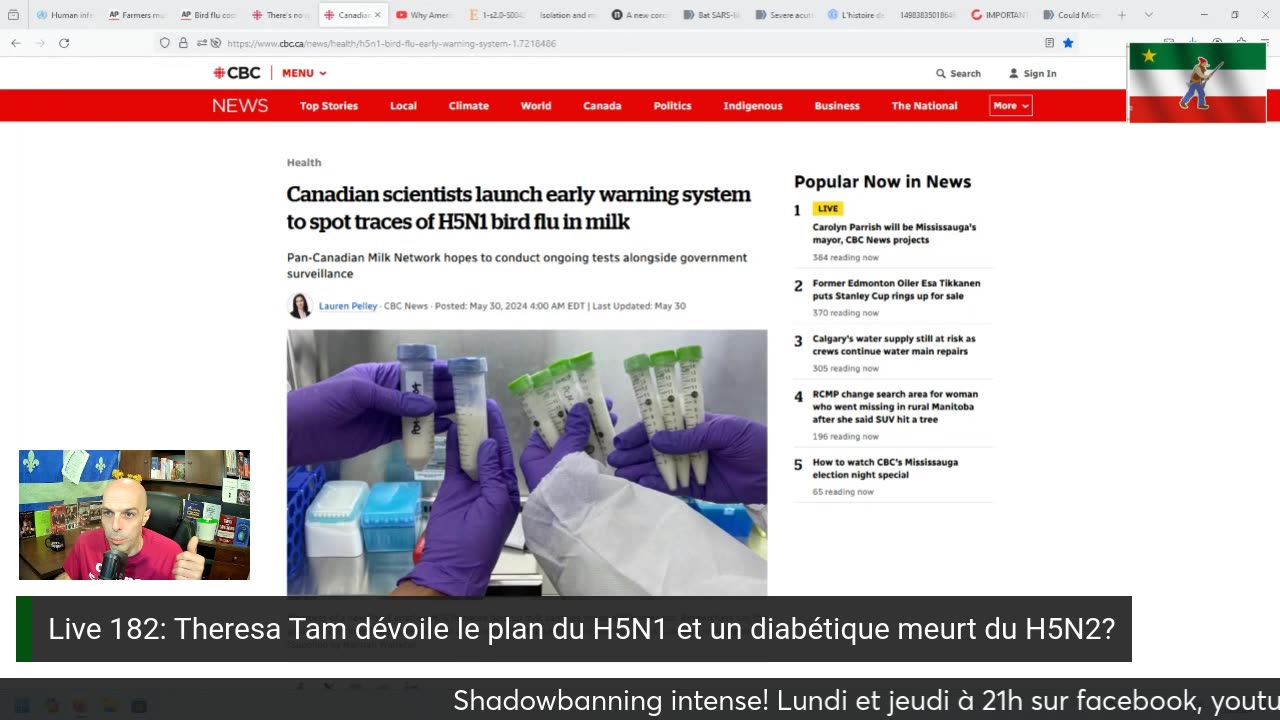This screenshot has height=720, width=1280.
Task: Click the webcam overlay of the streamer
Action: 134,515
